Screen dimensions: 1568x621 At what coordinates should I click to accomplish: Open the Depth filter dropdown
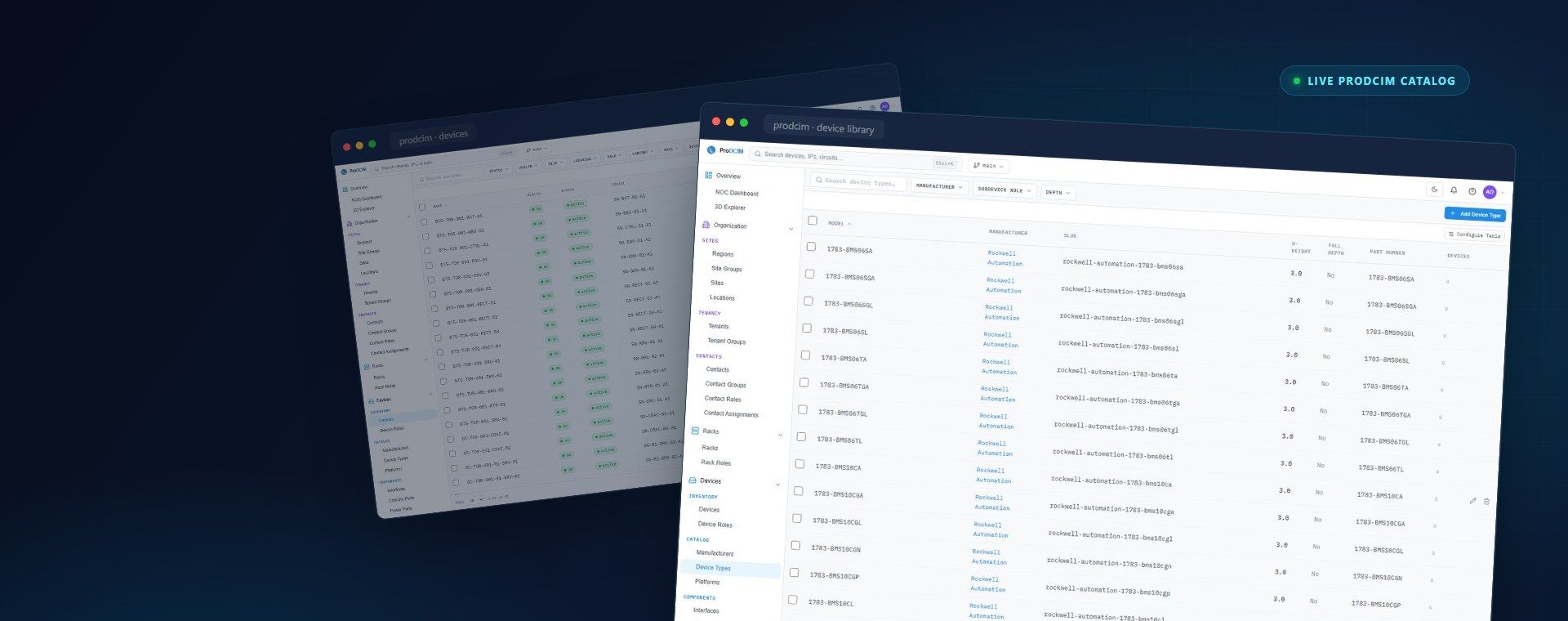coord(1058,193)
